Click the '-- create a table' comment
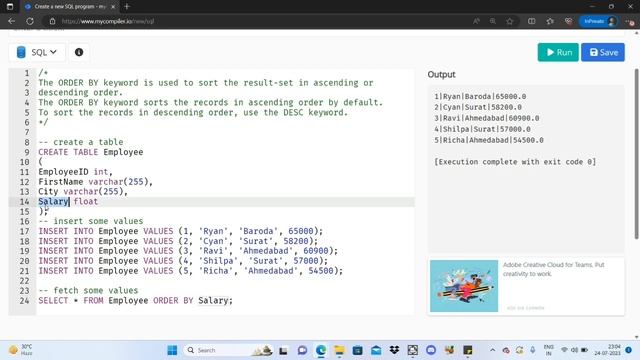 tap(81, 142)
